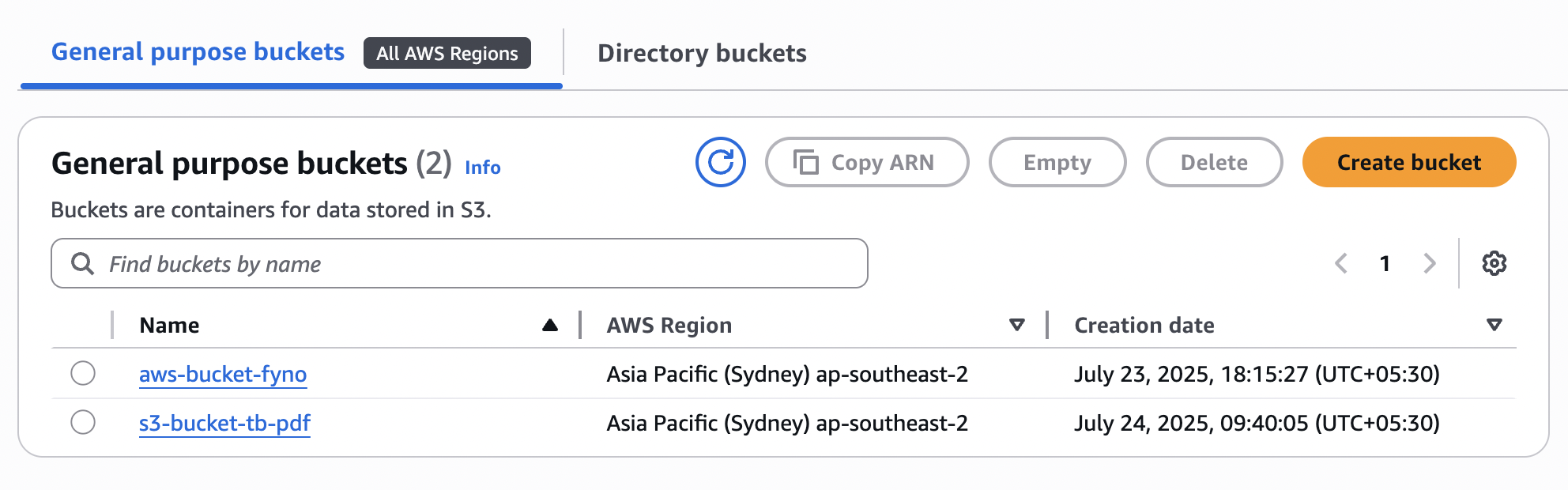
Task: Switch to Directory buckets tab
Action: click(x=702, y=53)
